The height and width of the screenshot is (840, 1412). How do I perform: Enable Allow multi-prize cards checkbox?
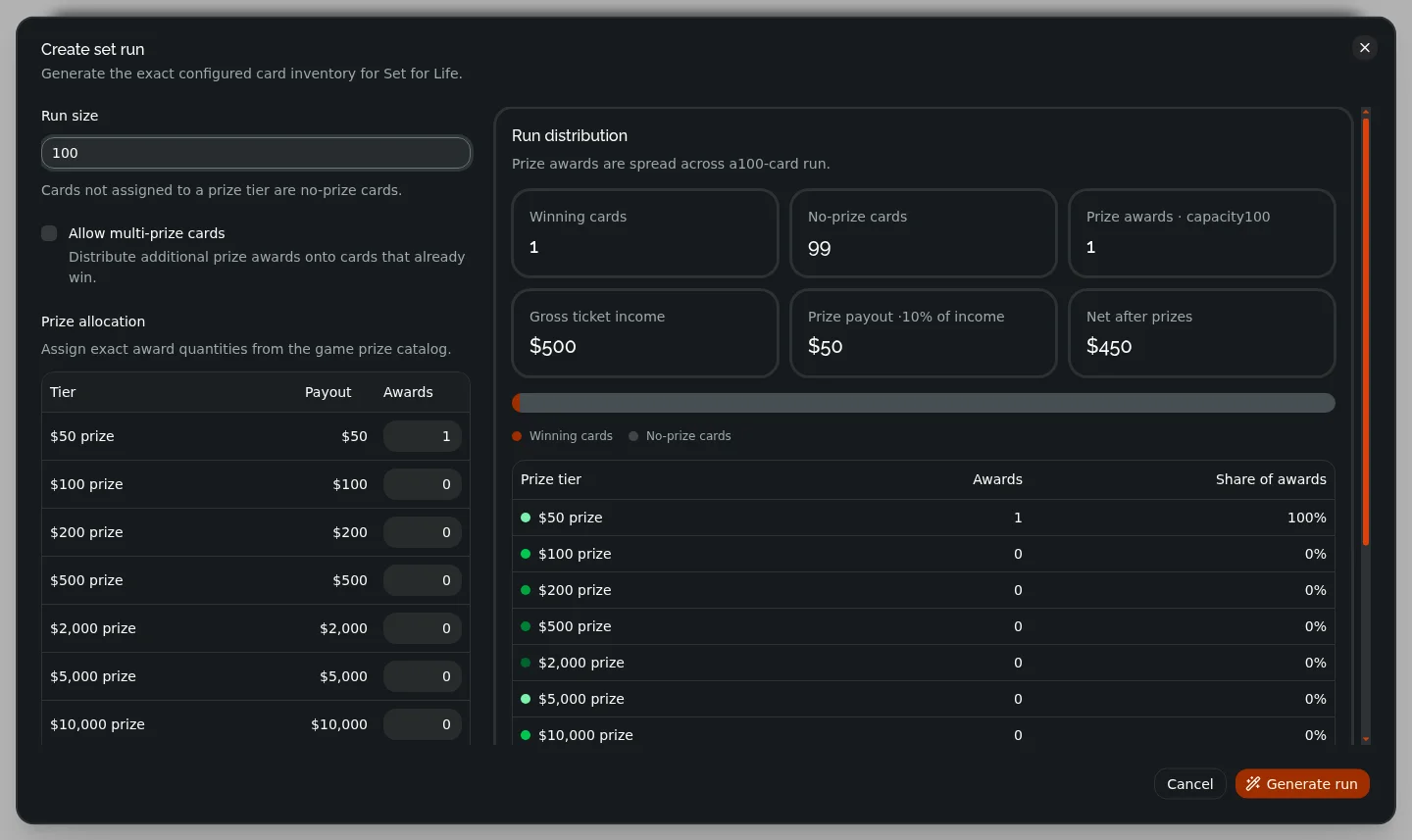point(49,233)
